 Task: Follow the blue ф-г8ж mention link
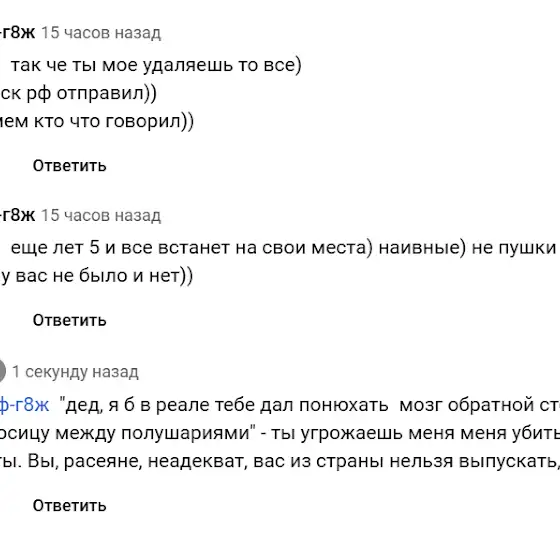[24, 405]
